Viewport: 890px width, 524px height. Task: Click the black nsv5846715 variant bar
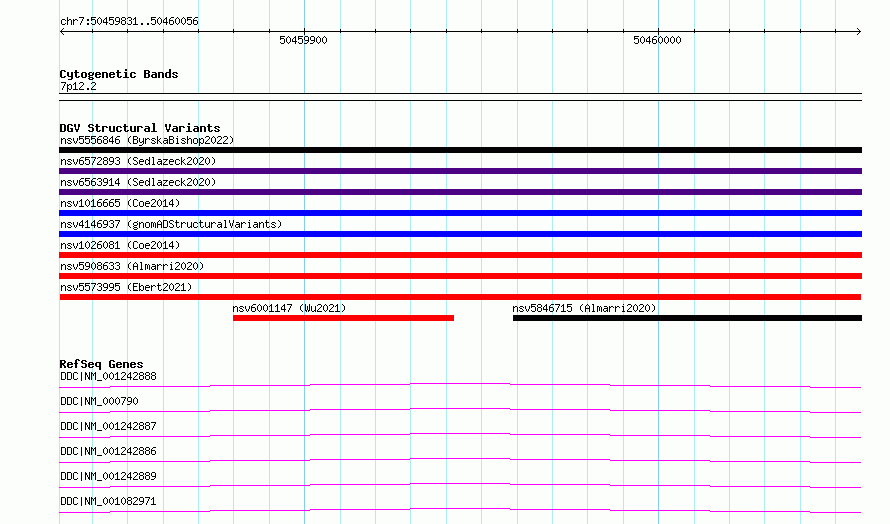(x=687, y=318)
